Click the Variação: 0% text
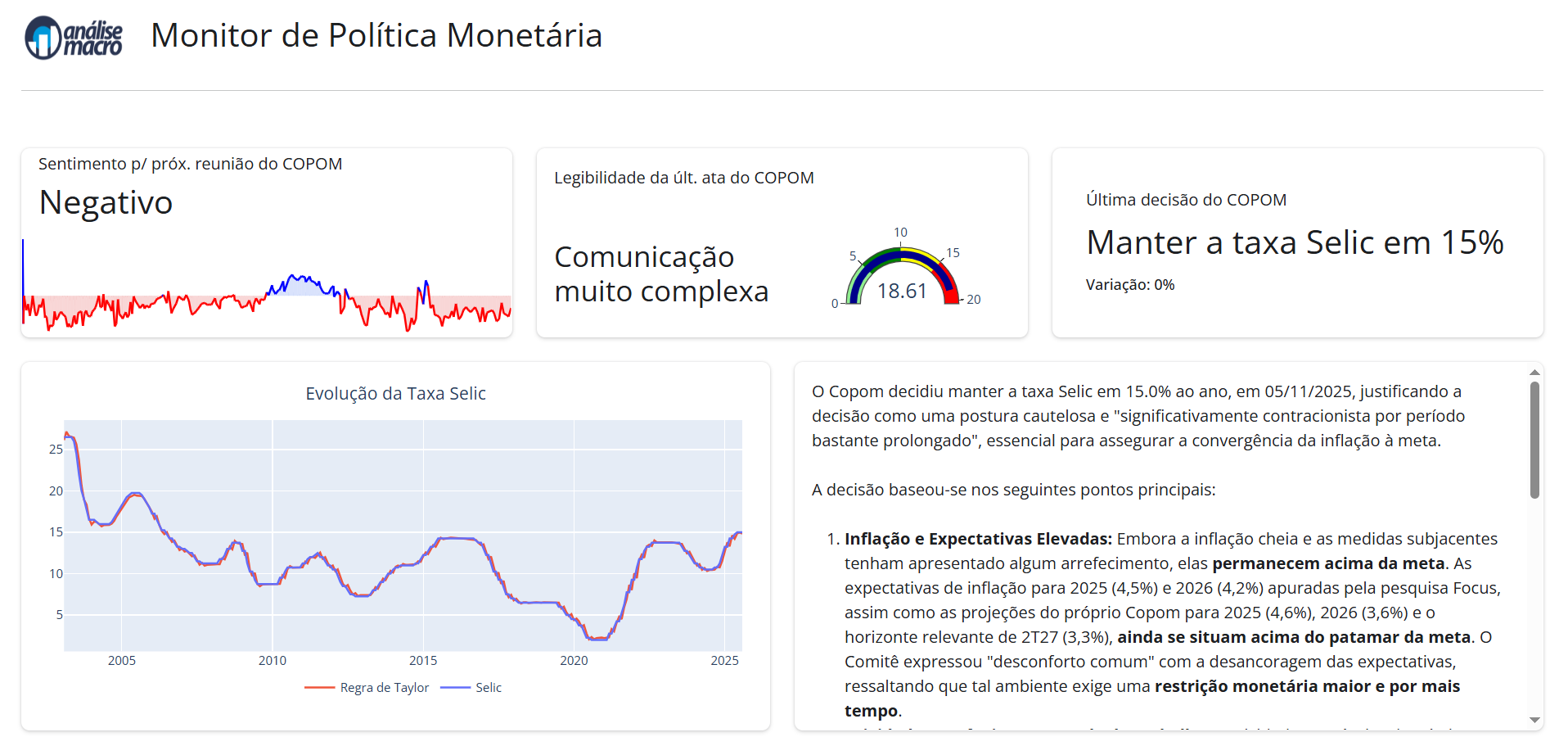 [1129, 285]
